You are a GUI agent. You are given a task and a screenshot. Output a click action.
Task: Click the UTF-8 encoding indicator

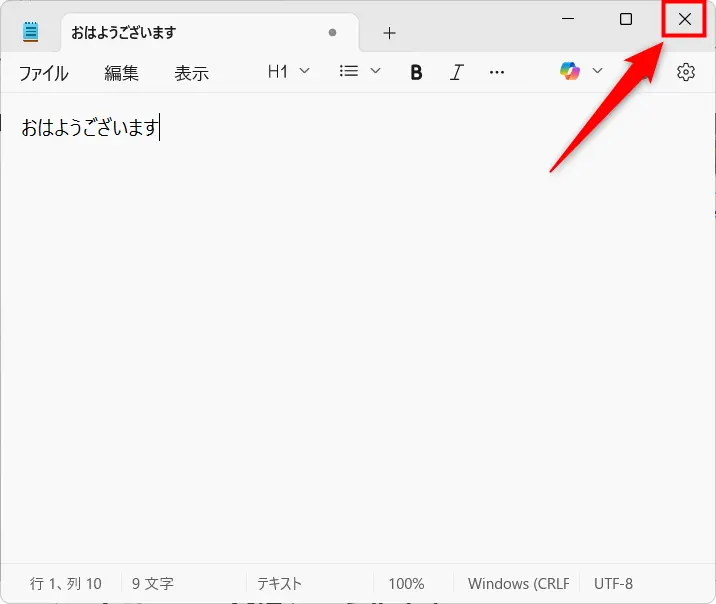point(613,584)
